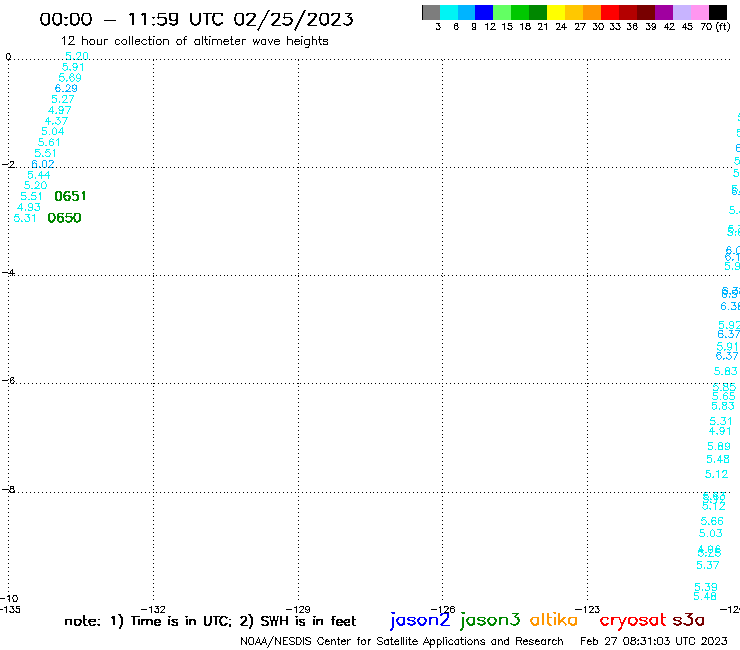This screenshot has width=740, height=650.
Task: Click the -132 longitude axis label
Action: coord(153,609)
